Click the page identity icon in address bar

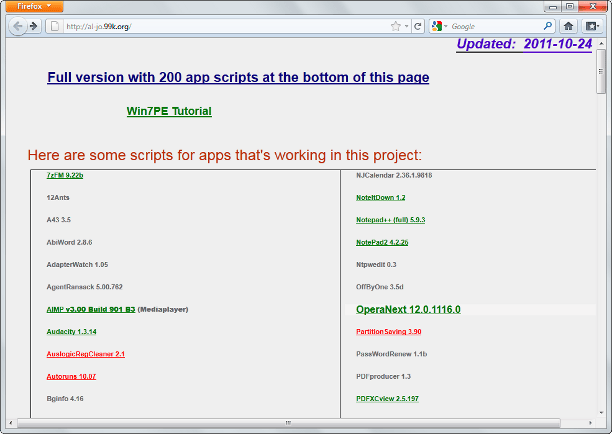[x=55, y=26]
